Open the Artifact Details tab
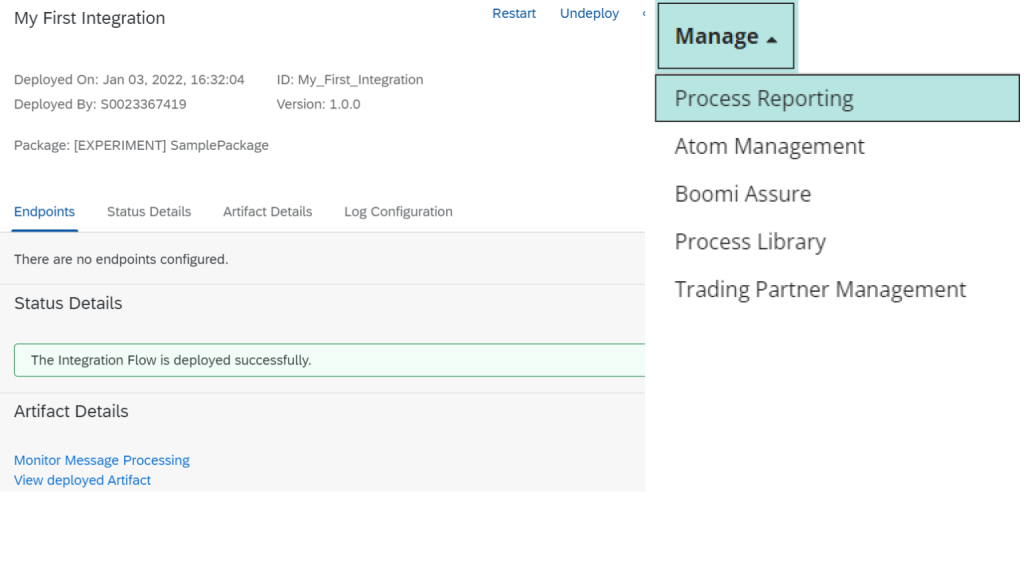This screenshot has height=575, width=1024. click(x=267, y=212)
